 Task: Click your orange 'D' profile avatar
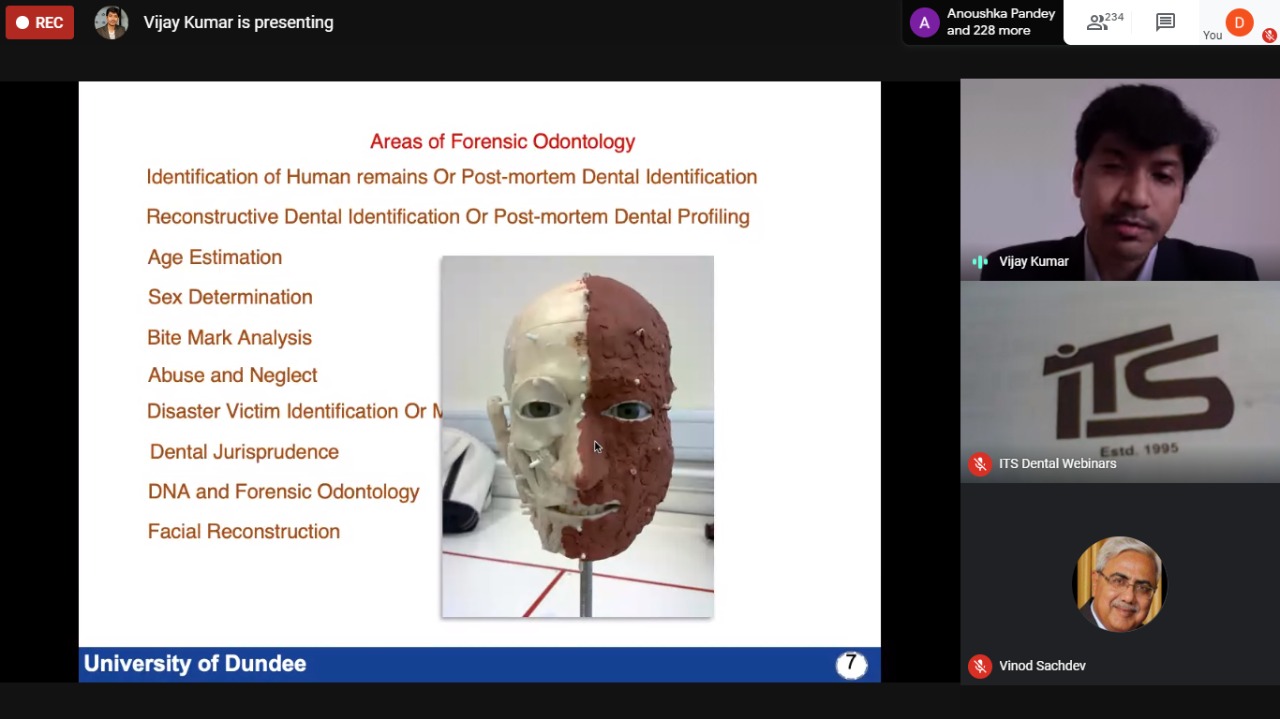tap(1239, 22)
